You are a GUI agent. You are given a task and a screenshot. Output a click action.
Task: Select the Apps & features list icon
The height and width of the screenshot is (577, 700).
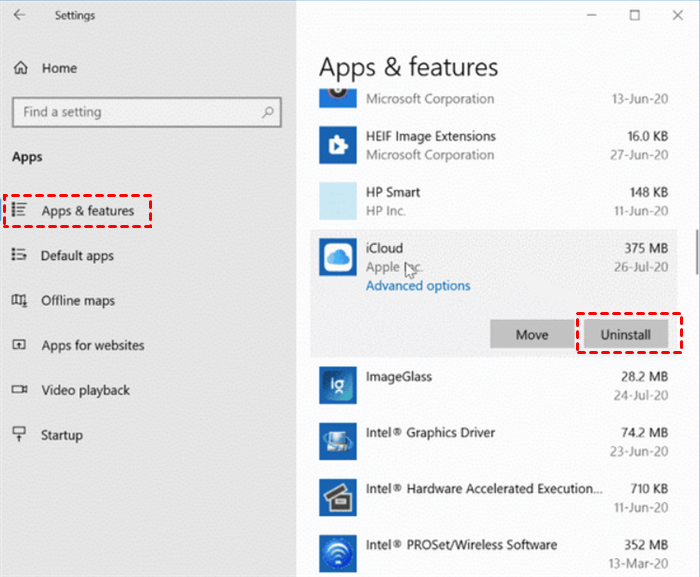click(19, 209)
